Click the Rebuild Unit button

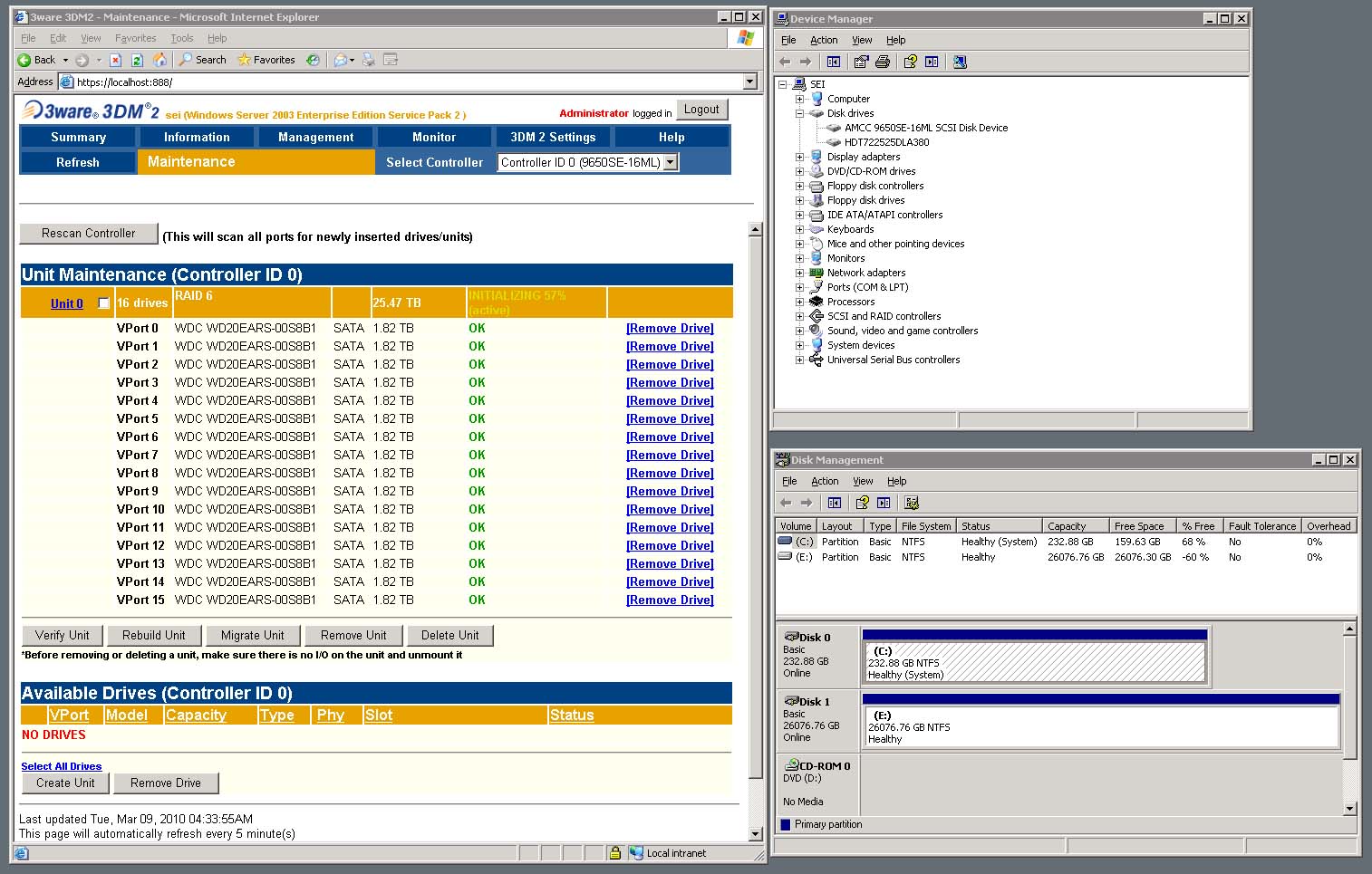[154, 636]
